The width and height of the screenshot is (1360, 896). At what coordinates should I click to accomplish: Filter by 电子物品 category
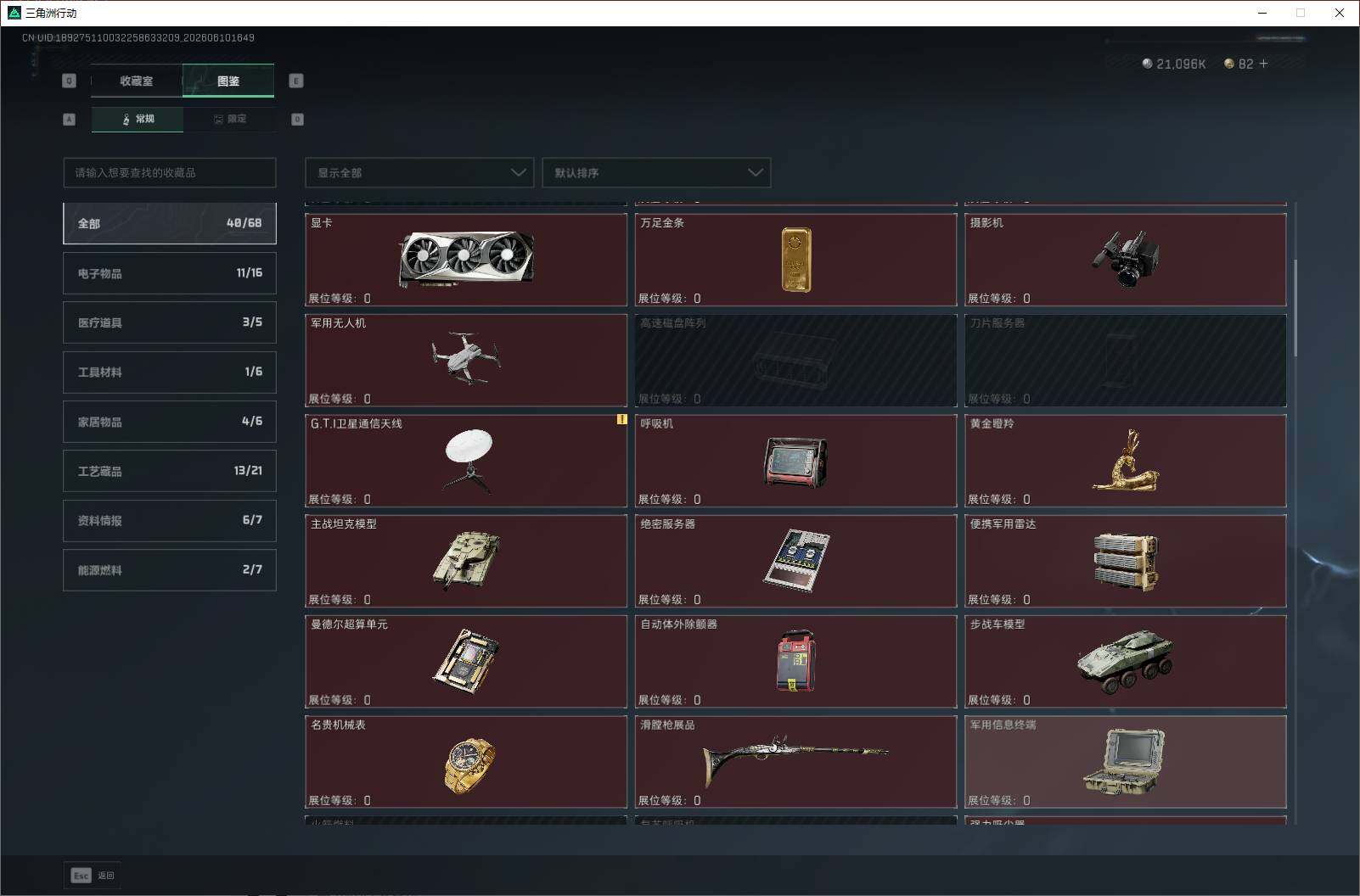click(x=170, y=273)
